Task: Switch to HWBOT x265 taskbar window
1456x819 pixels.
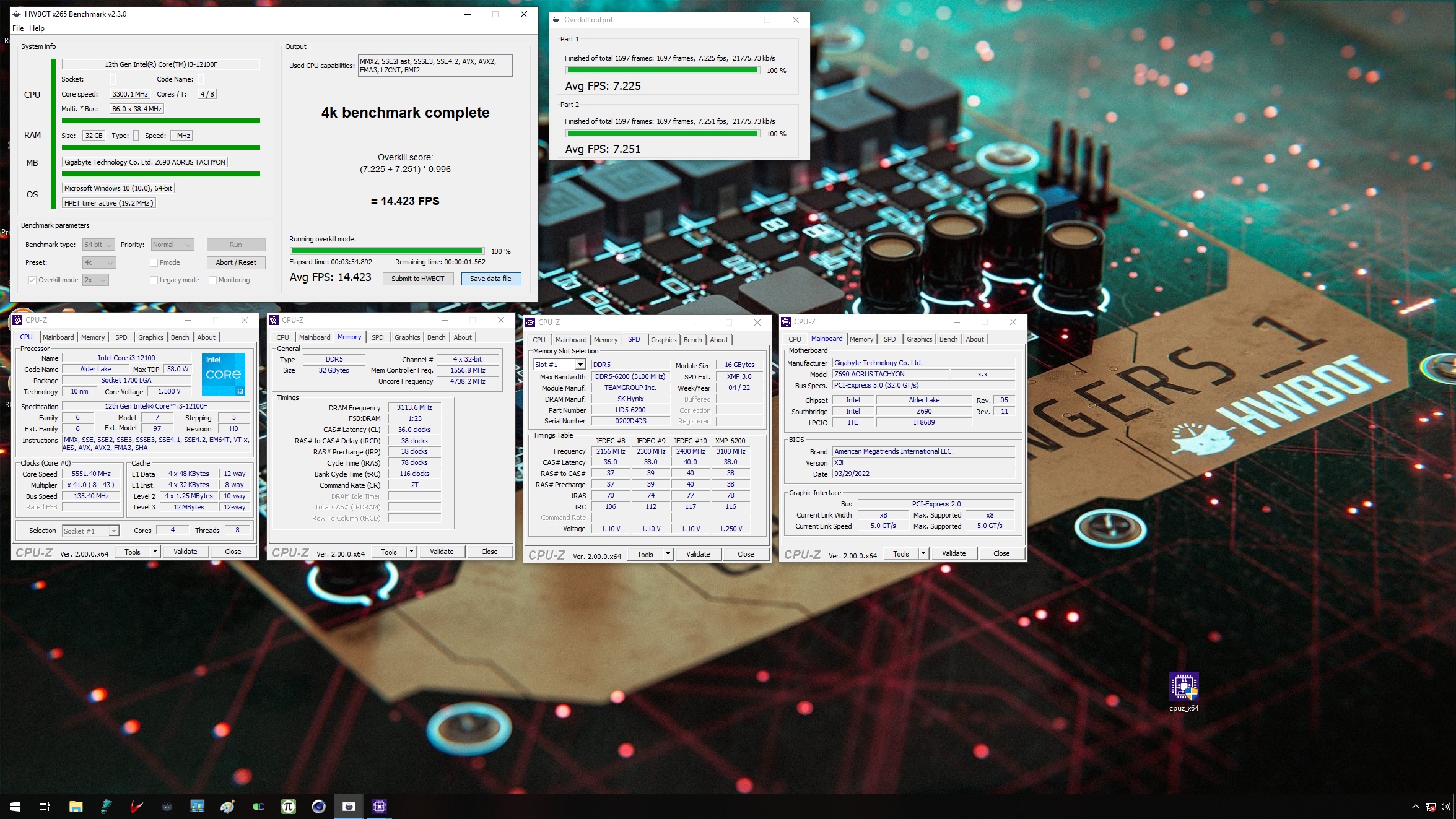Action: (x=349, y=807)
